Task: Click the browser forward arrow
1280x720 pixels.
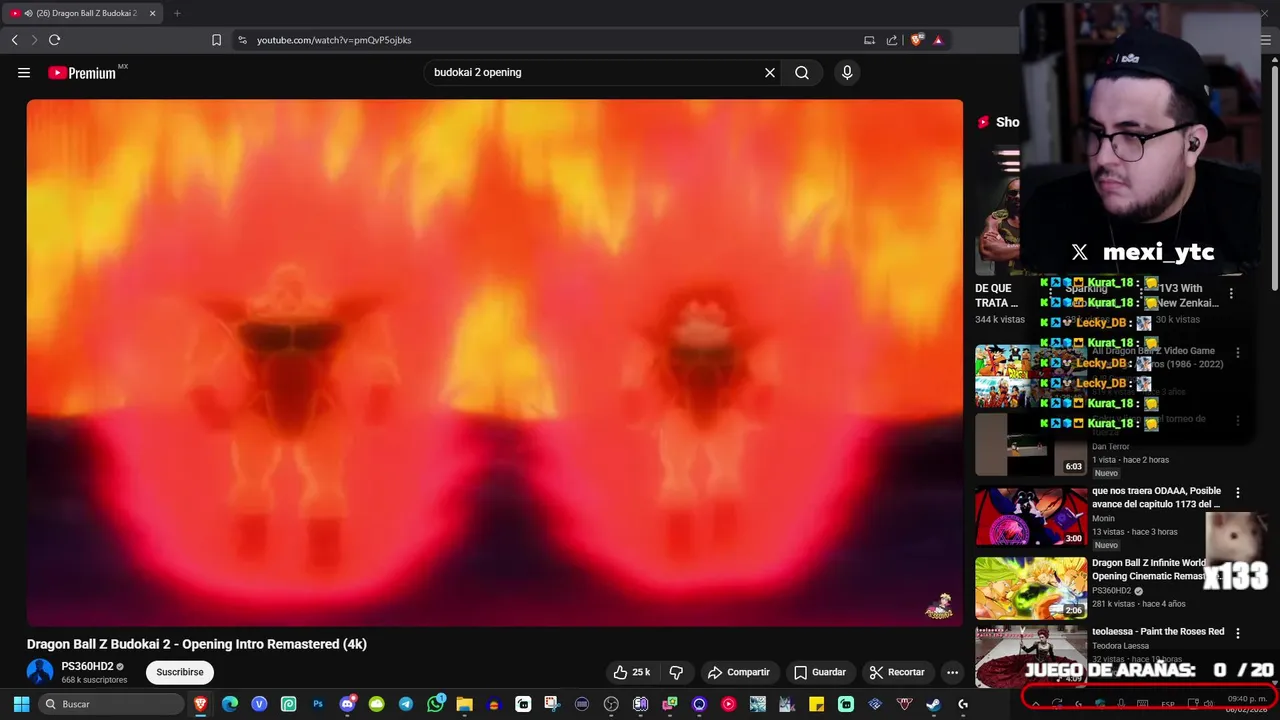Action: coord(34,40)
